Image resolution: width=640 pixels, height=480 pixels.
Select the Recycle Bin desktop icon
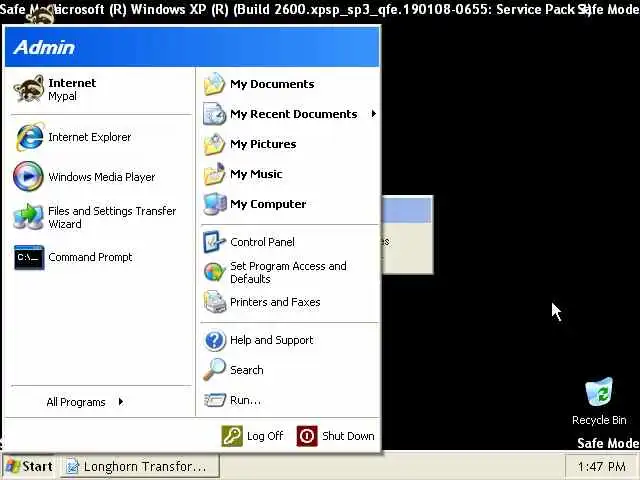(x=599, y=392)
